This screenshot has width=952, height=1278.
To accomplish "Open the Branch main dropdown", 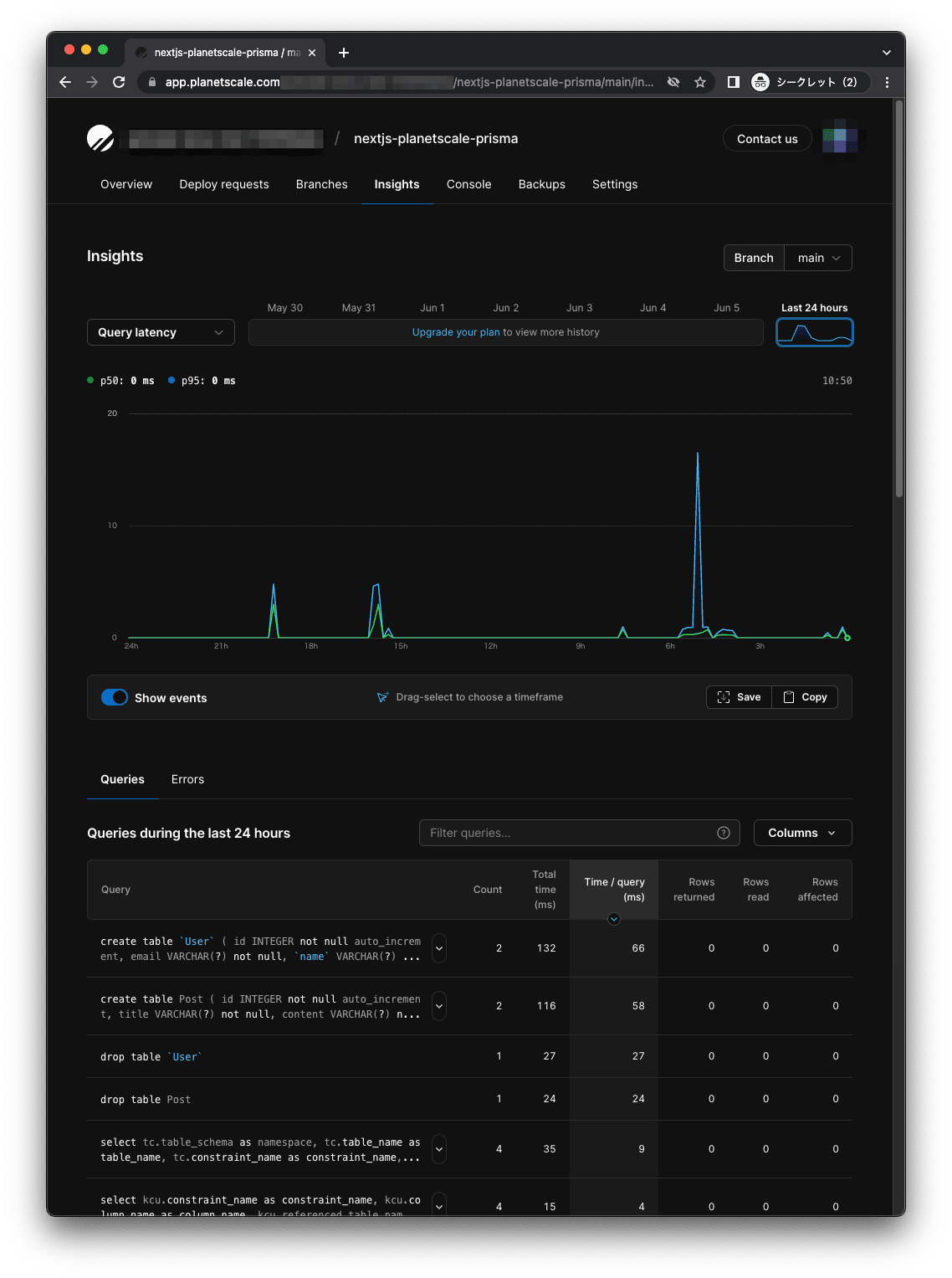I will (x=818, y=258).
